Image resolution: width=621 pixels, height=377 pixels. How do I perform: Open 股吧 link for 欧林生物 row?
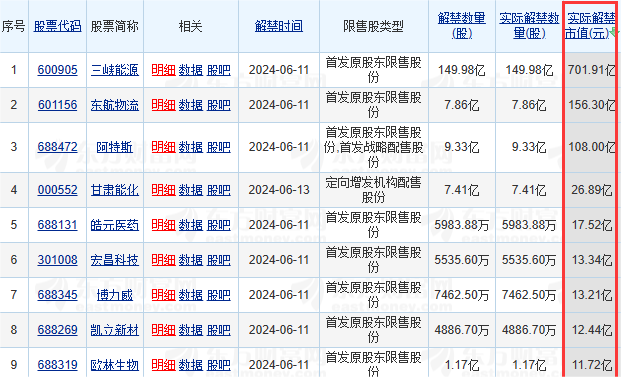(x=219, y=365)
